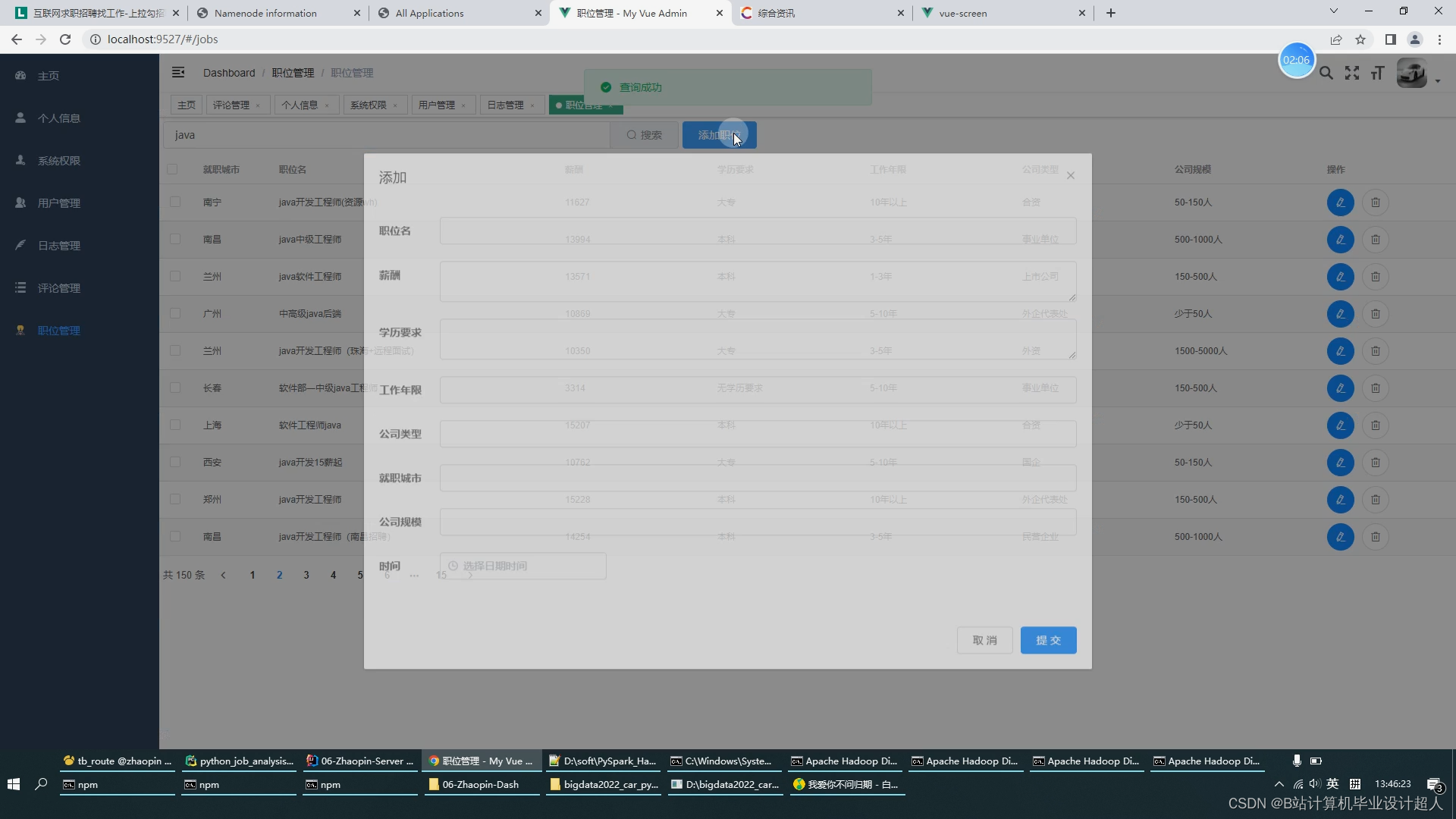Click the 职位名 input field
This screenshot has width=1456, height=819.
(x=758, y=231)
